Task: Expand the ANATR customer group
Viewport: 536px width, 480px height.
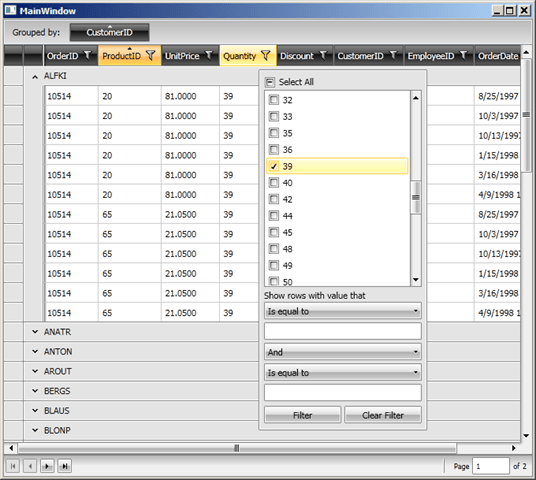Action: (x=35, y=332)
